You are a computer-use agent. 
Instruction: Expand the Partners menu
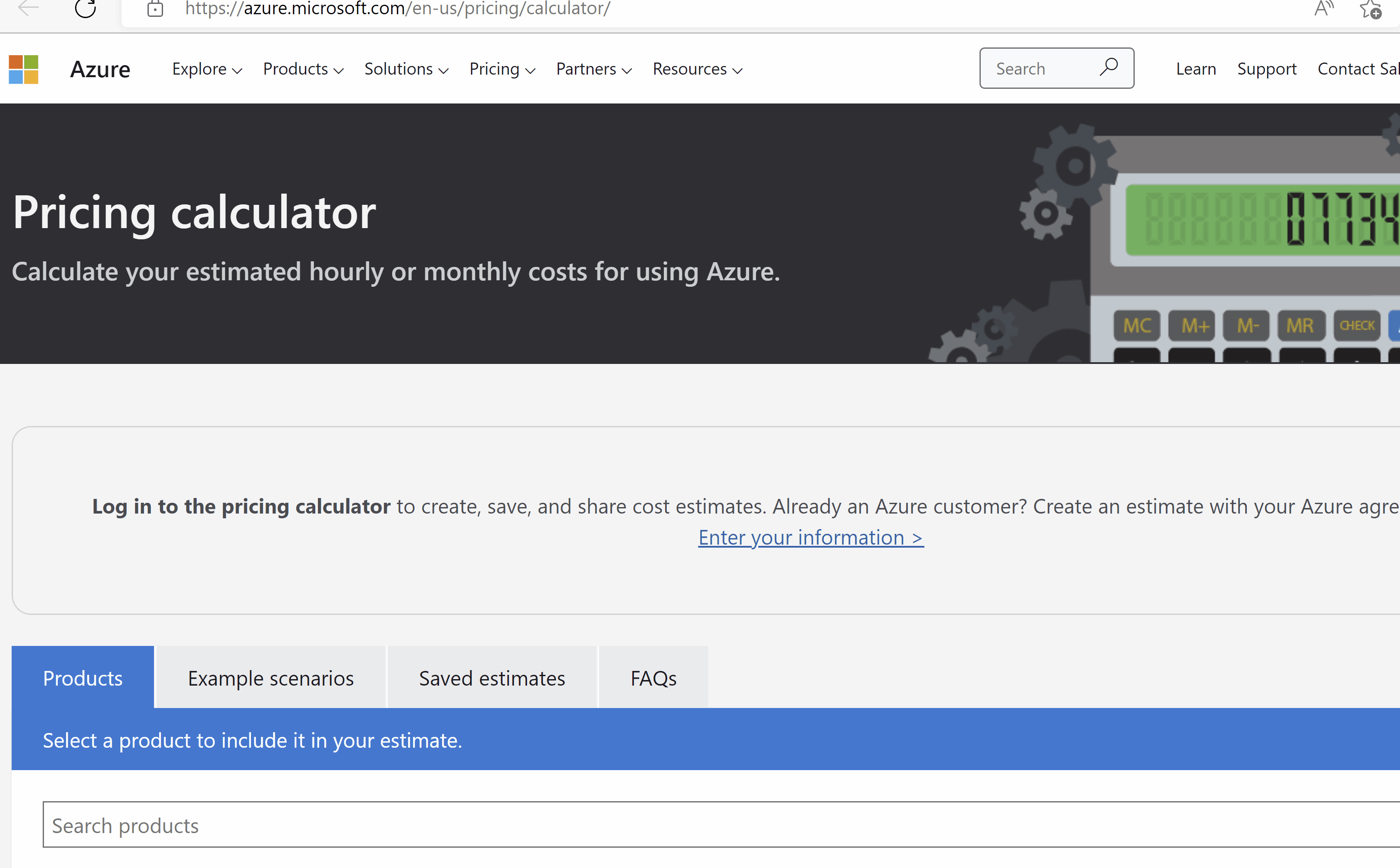point(594,69)
